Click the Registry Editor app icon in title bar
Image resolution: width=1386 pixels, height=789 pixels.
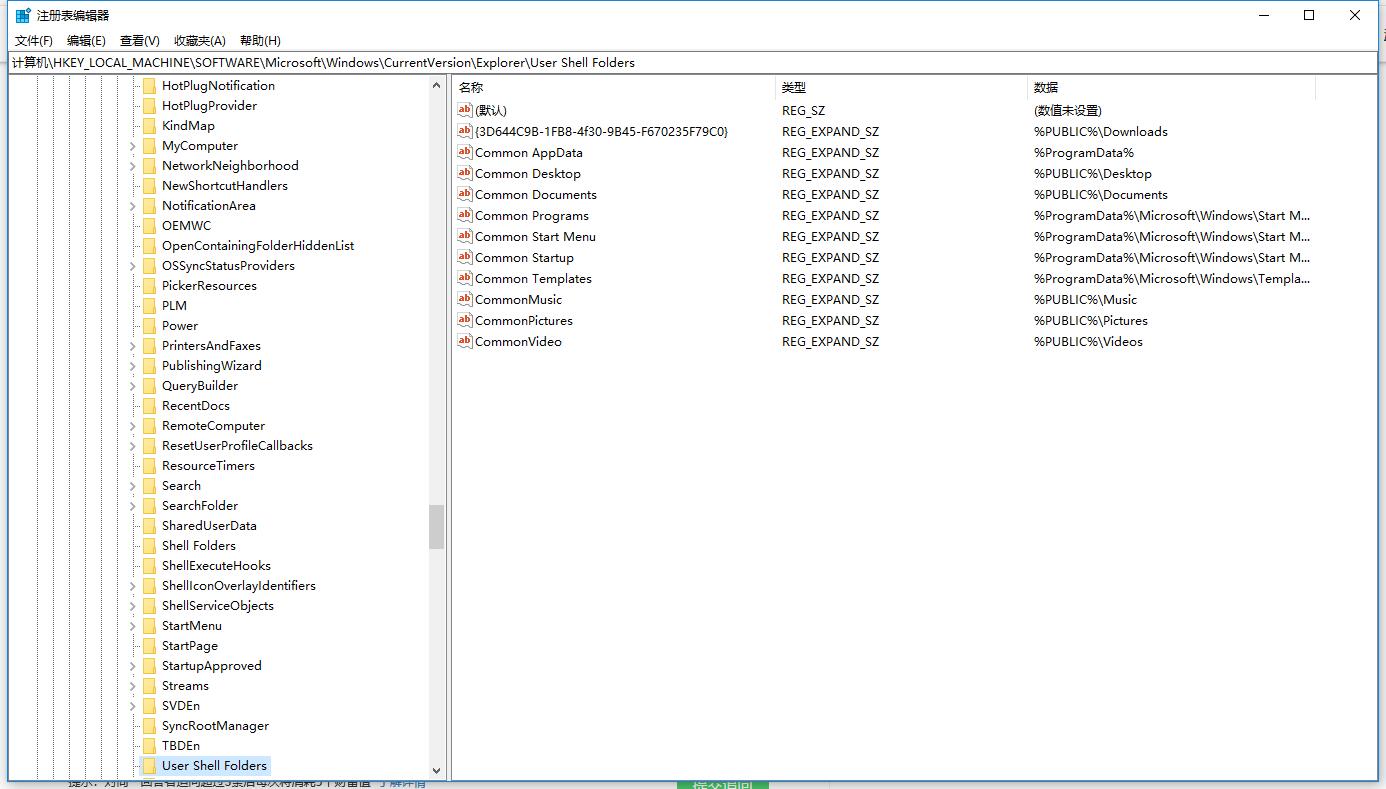pos(22,15)
